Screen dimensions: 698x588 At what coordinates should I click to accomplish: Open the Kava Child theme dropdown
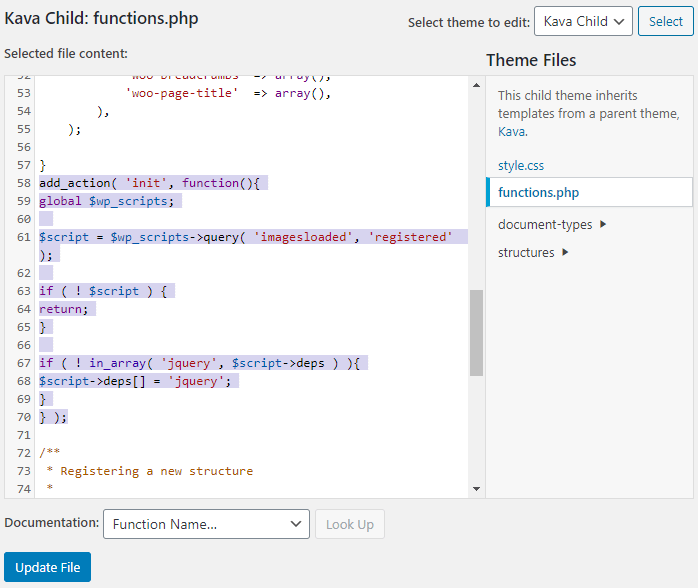pos(583,21)
